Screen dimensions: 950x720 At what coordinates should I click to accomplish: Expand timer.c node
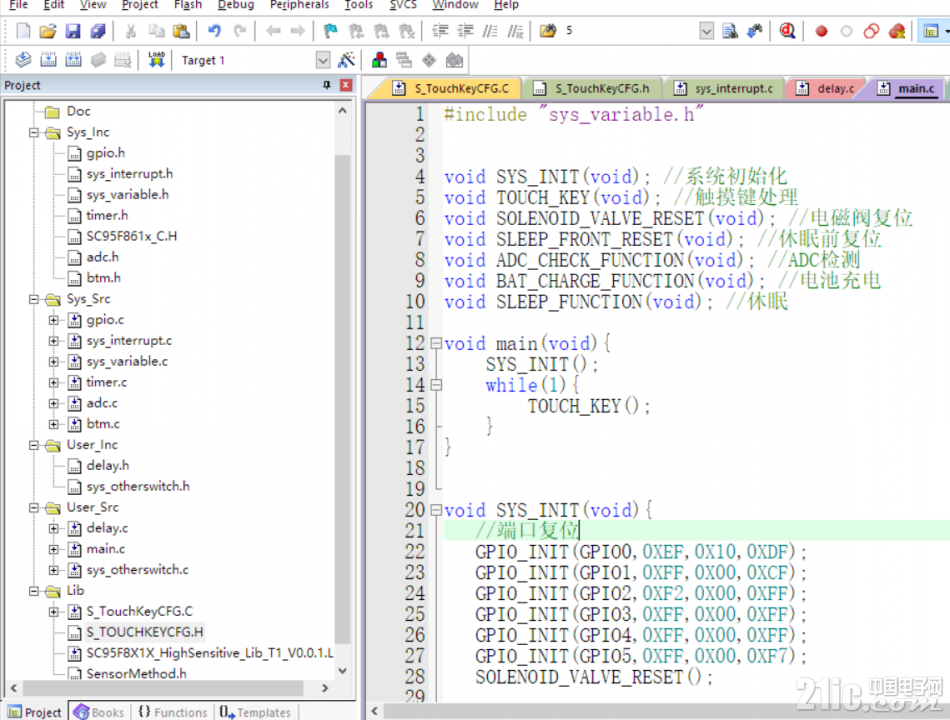pyautogui.click(x=54, y=382)
